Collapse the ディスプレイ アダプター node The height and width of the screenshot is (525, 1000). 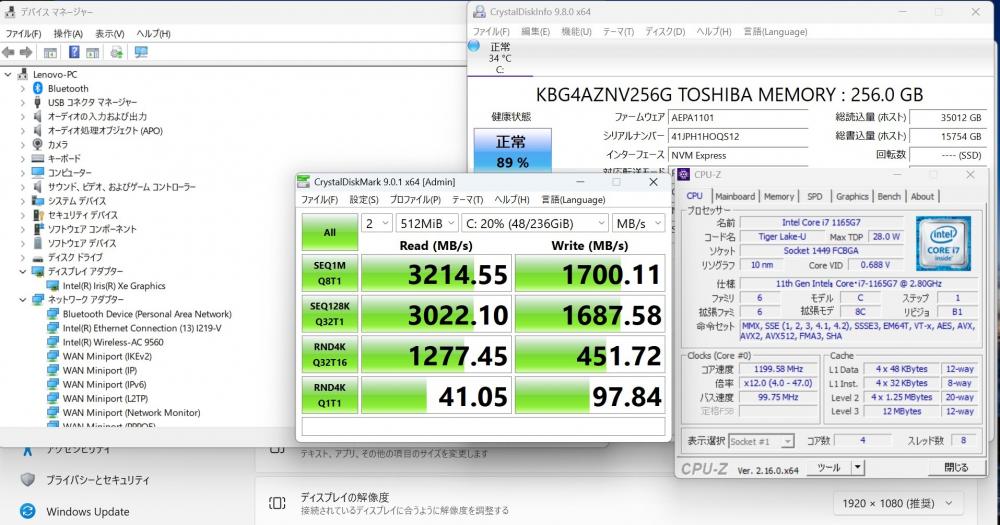(23, 271)
